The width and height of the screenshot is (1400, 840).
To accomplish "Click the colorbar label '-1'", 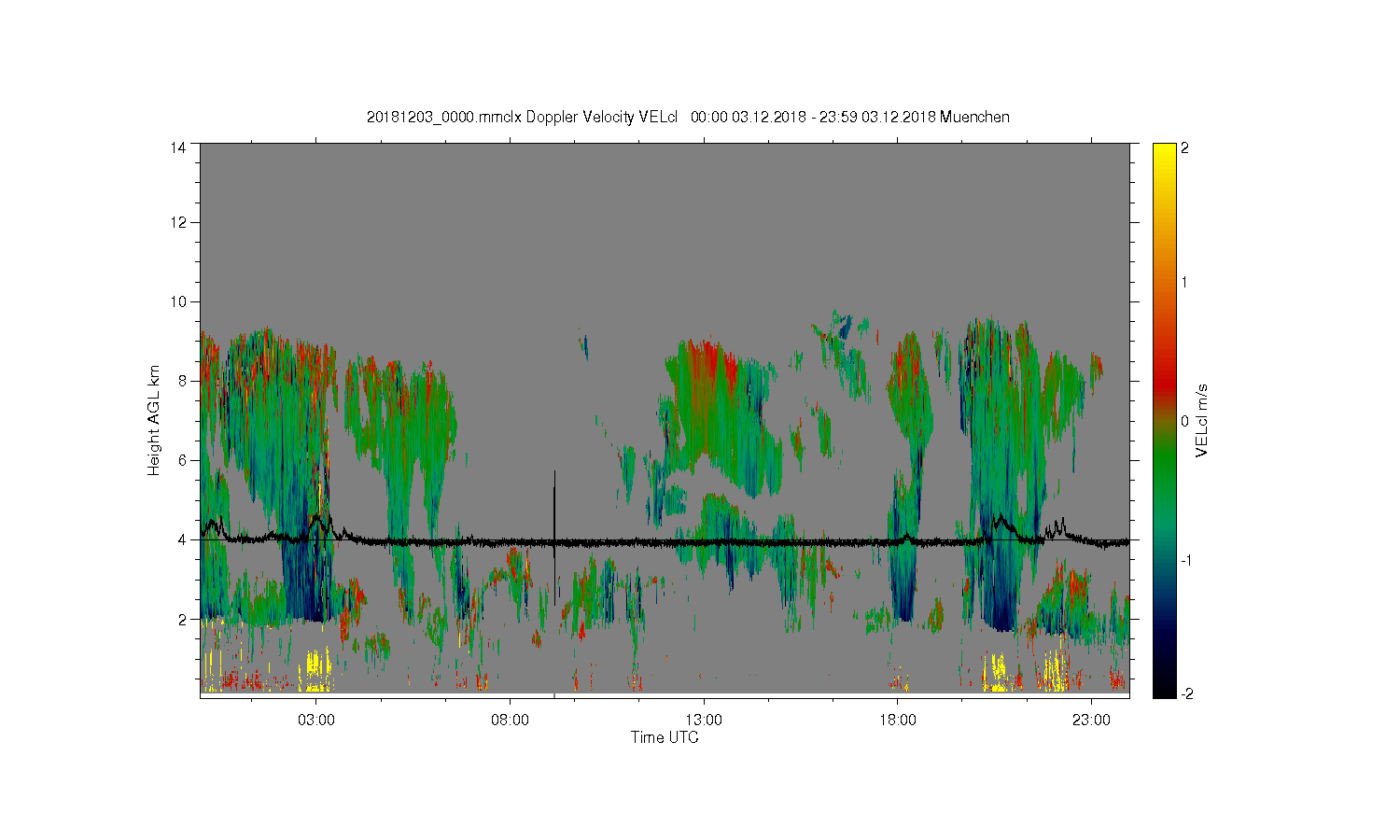I will pyautogui.click(x=1187, y=560).
